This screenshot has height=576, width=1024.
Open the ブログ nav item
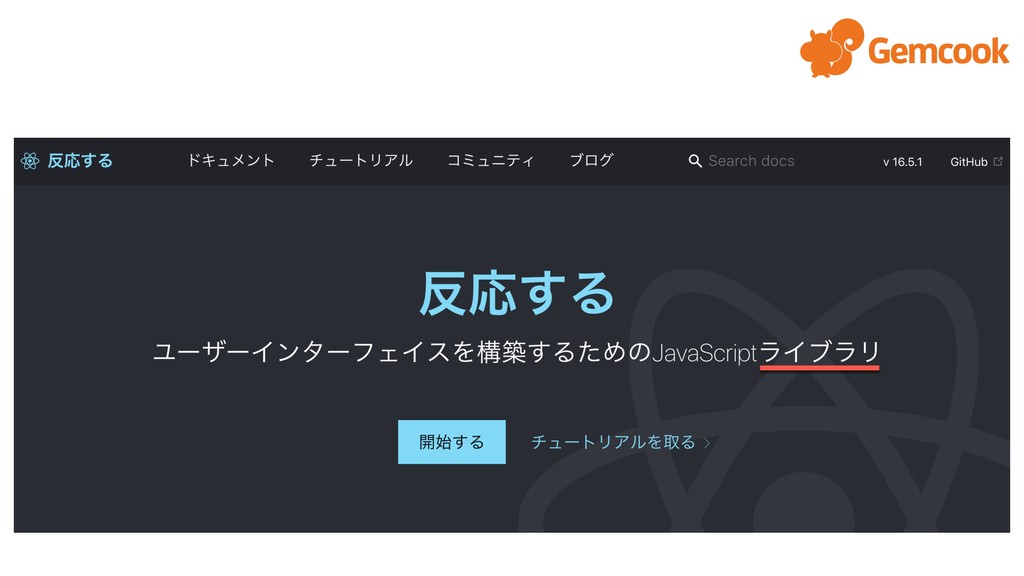click(592, 161)
